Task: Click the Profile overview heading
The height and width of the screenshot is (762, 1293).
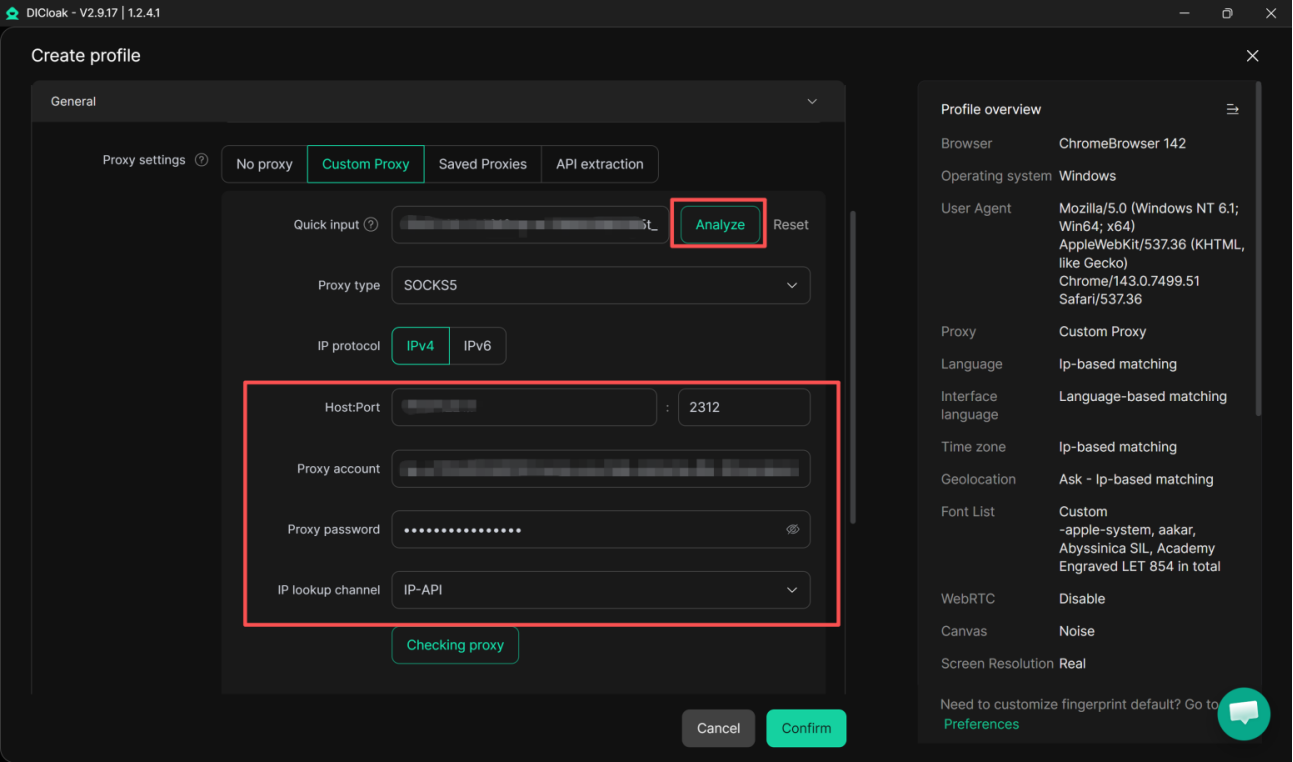Action: [991, 109]
